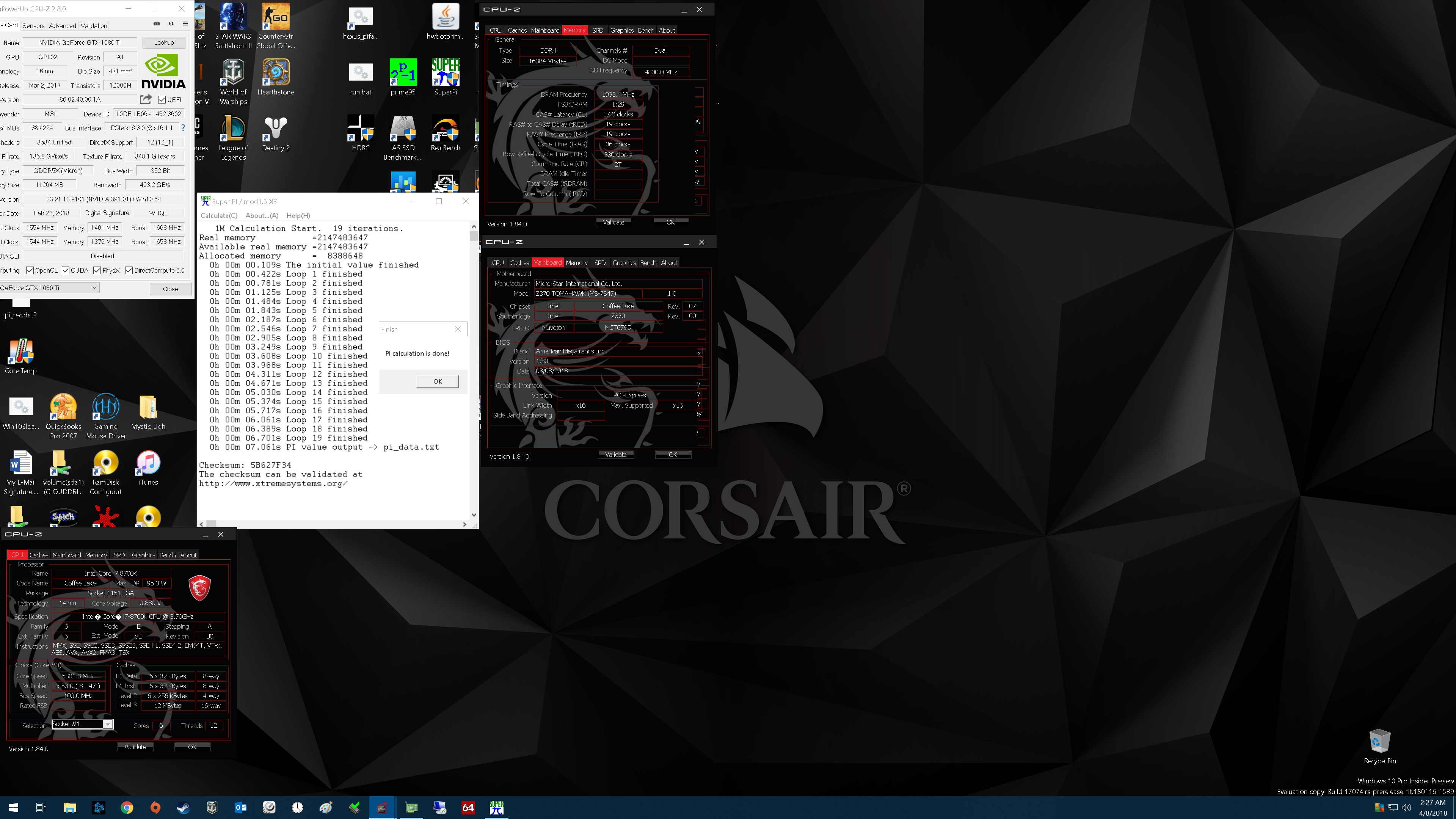1456x819 pixels.
Task: Open the prime95 desktop icon
Action: pyautogui.click(x=403, y=77)
